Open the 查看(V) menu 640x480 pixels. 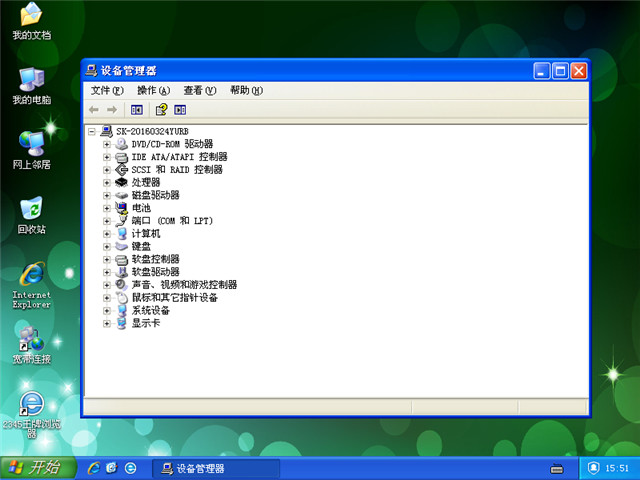click(200, 91)
